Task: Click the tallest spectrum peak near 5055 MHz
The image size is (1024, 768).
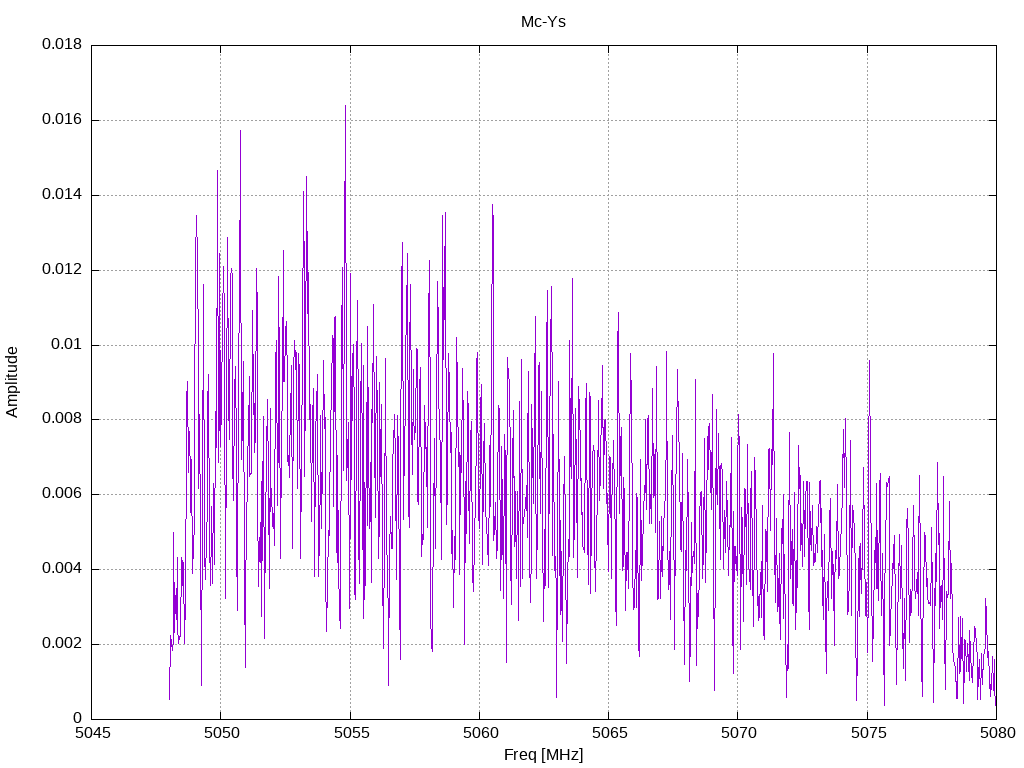Action: (345, 108)
